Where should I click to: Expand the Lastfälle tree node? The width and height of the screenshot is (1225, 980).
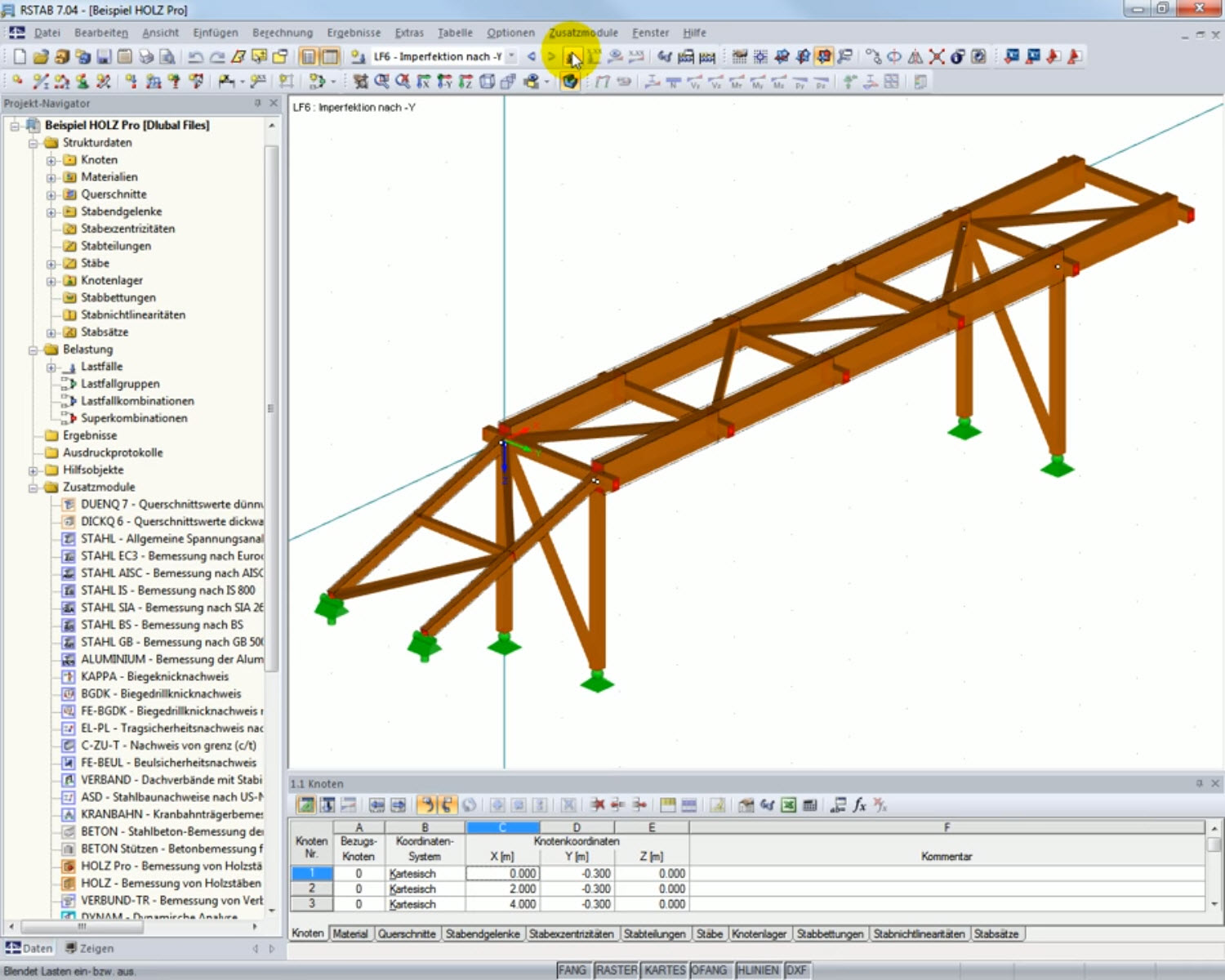pyautogui.click(x=51, y=367)
